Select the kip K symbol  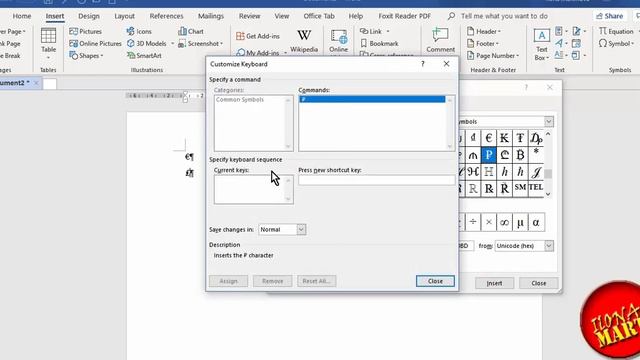[x=504, y=138]
